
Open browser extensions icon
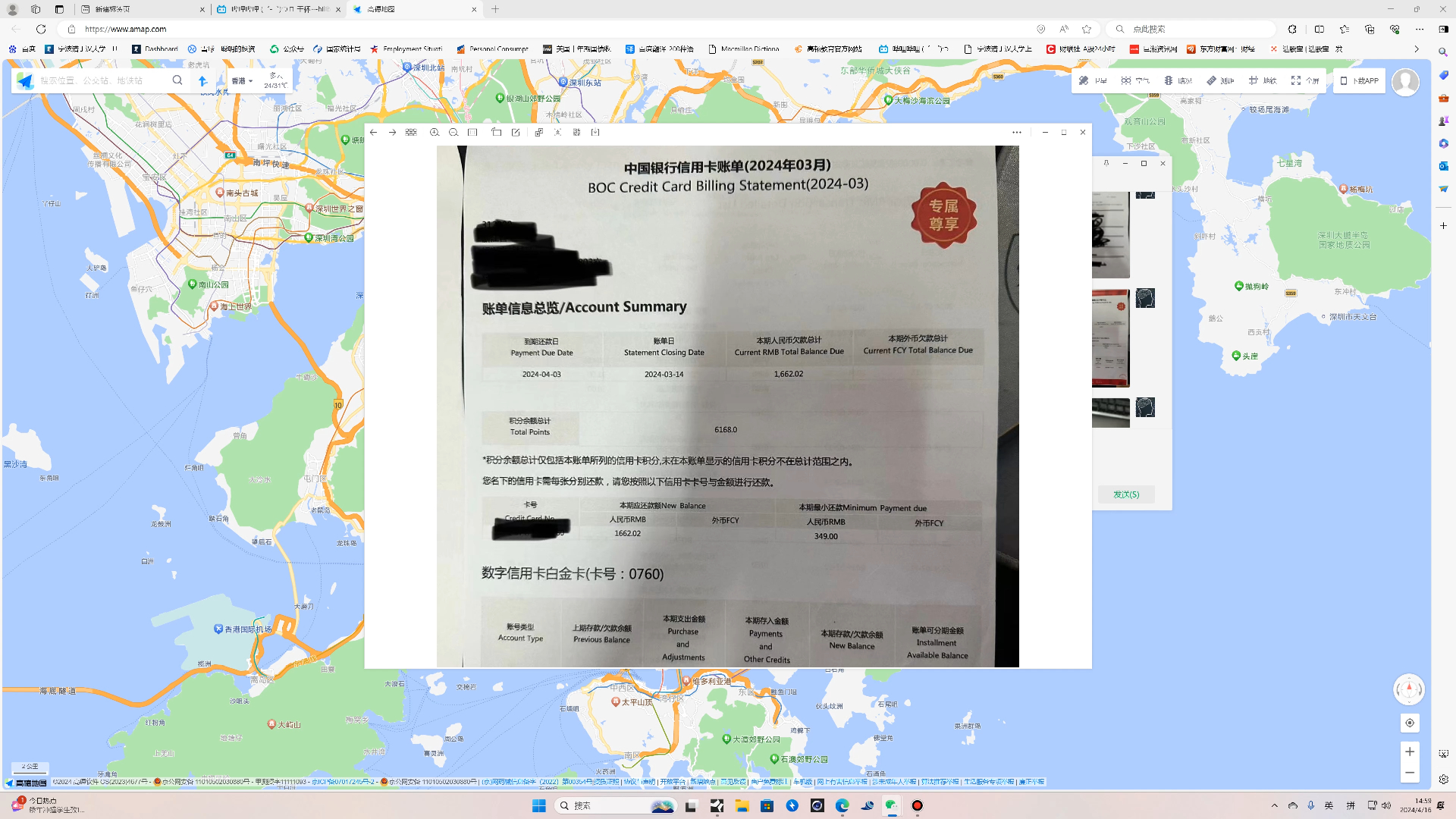tap(1292, 29)
